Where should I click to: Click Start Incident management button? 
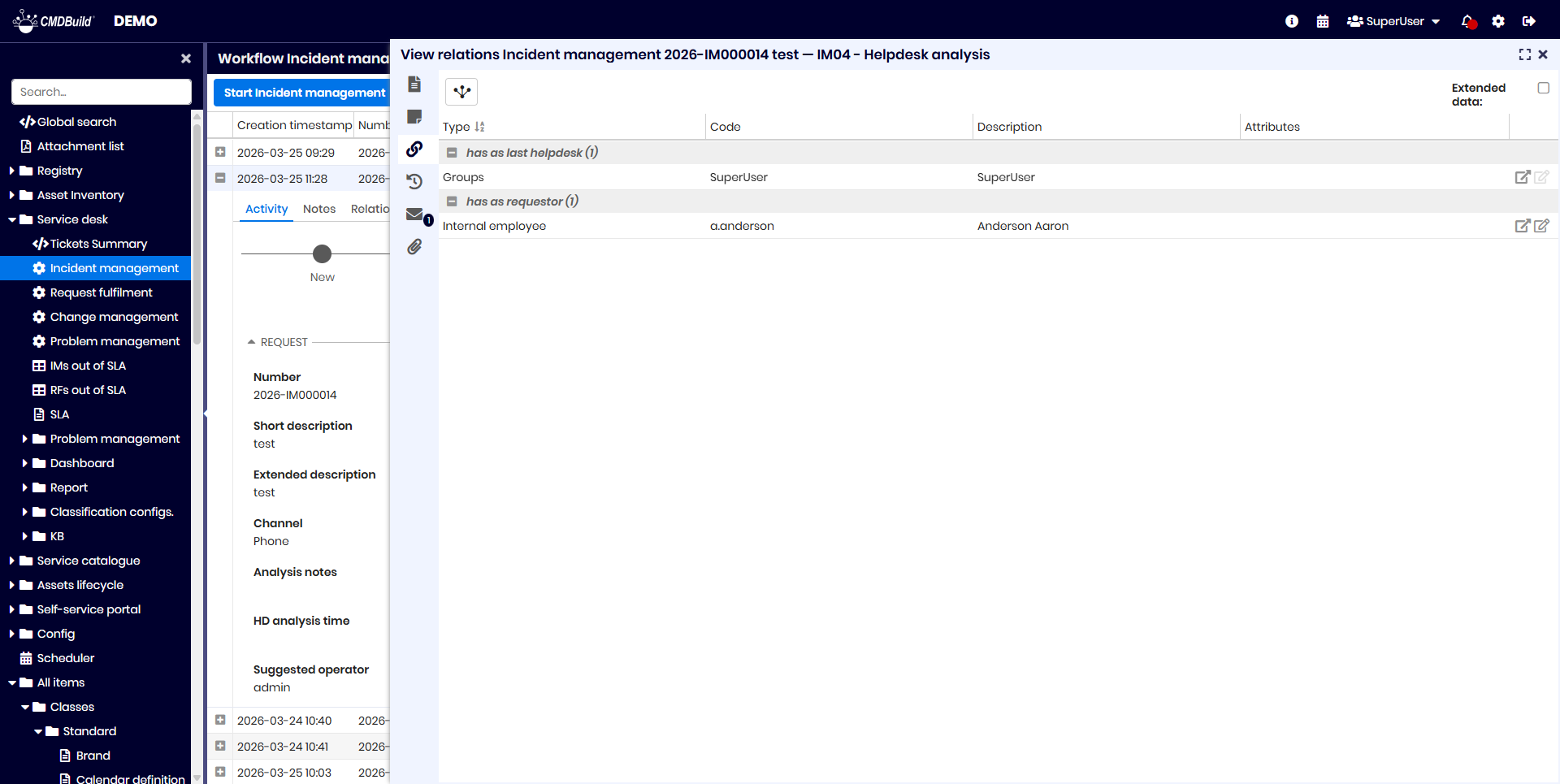point(304,93)
